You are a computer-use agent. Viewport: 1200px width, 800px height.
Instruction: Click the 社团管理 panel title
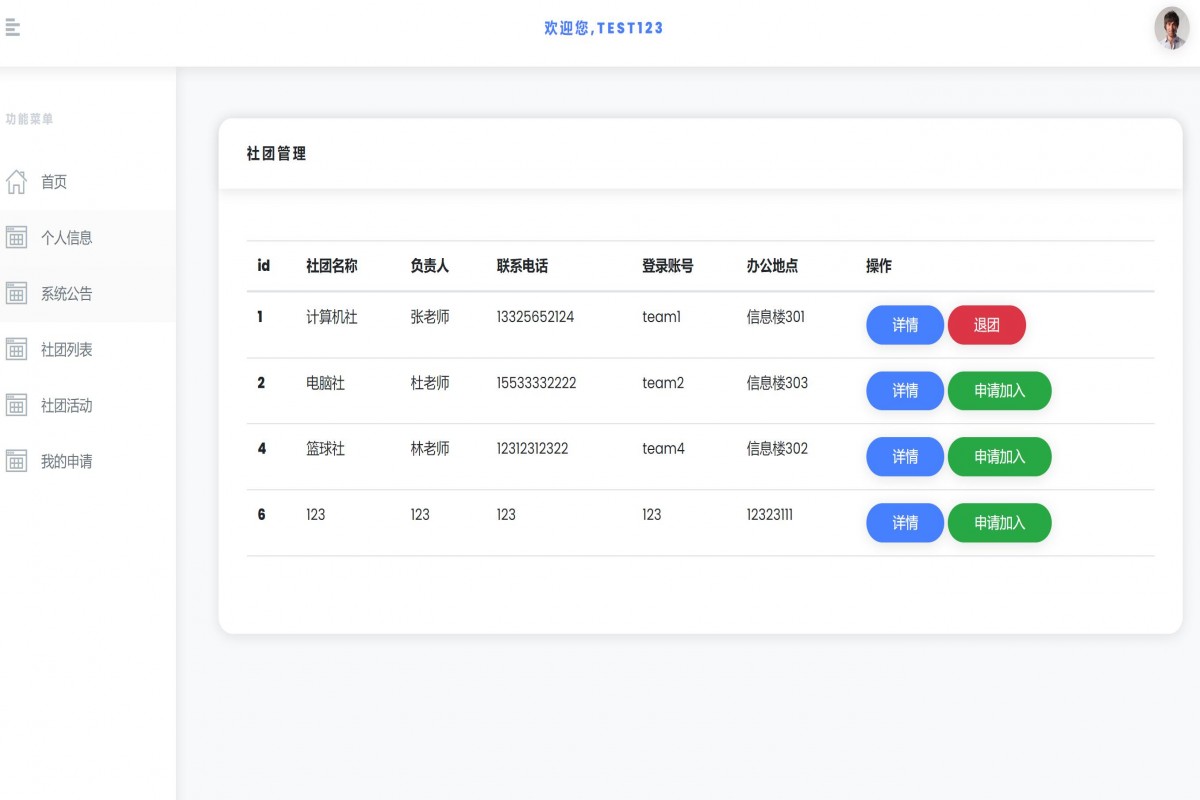coord(275,155)
